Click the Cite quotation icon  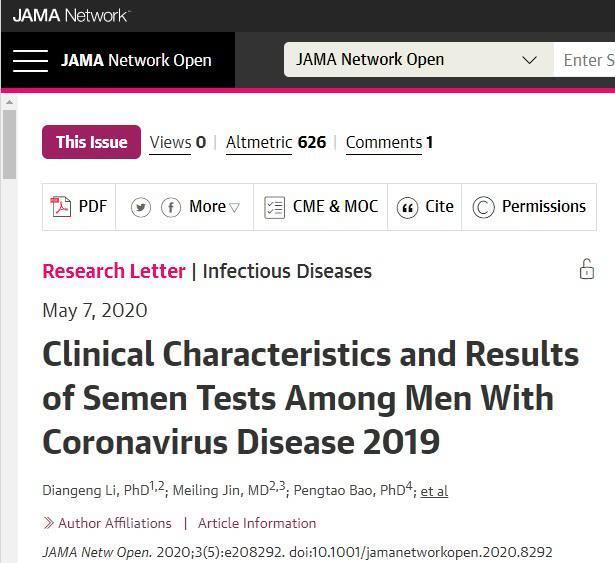(407, 207)
